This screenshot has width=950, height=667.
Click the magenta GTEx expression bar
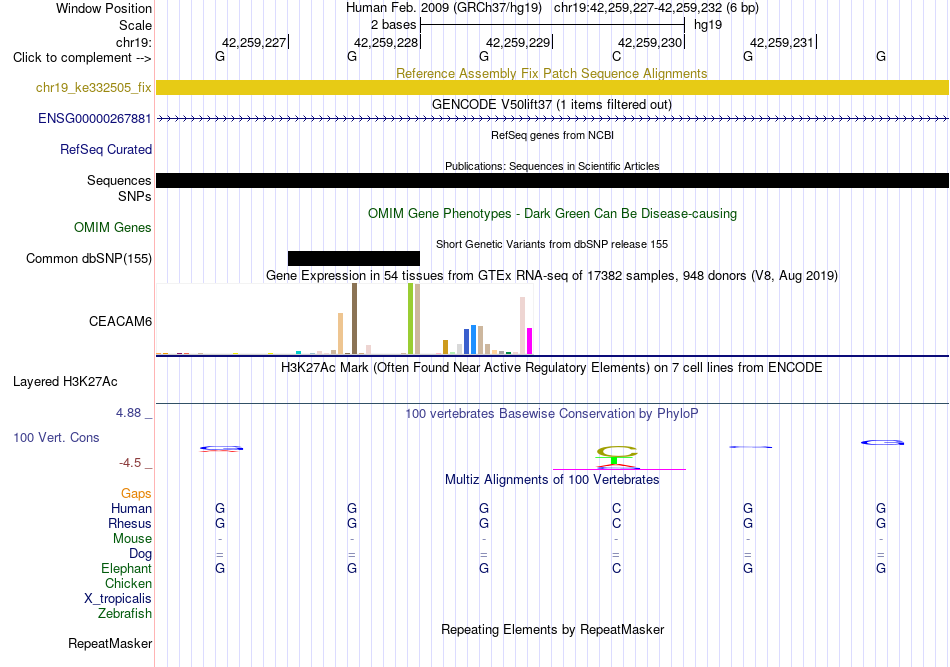(530, 341)
